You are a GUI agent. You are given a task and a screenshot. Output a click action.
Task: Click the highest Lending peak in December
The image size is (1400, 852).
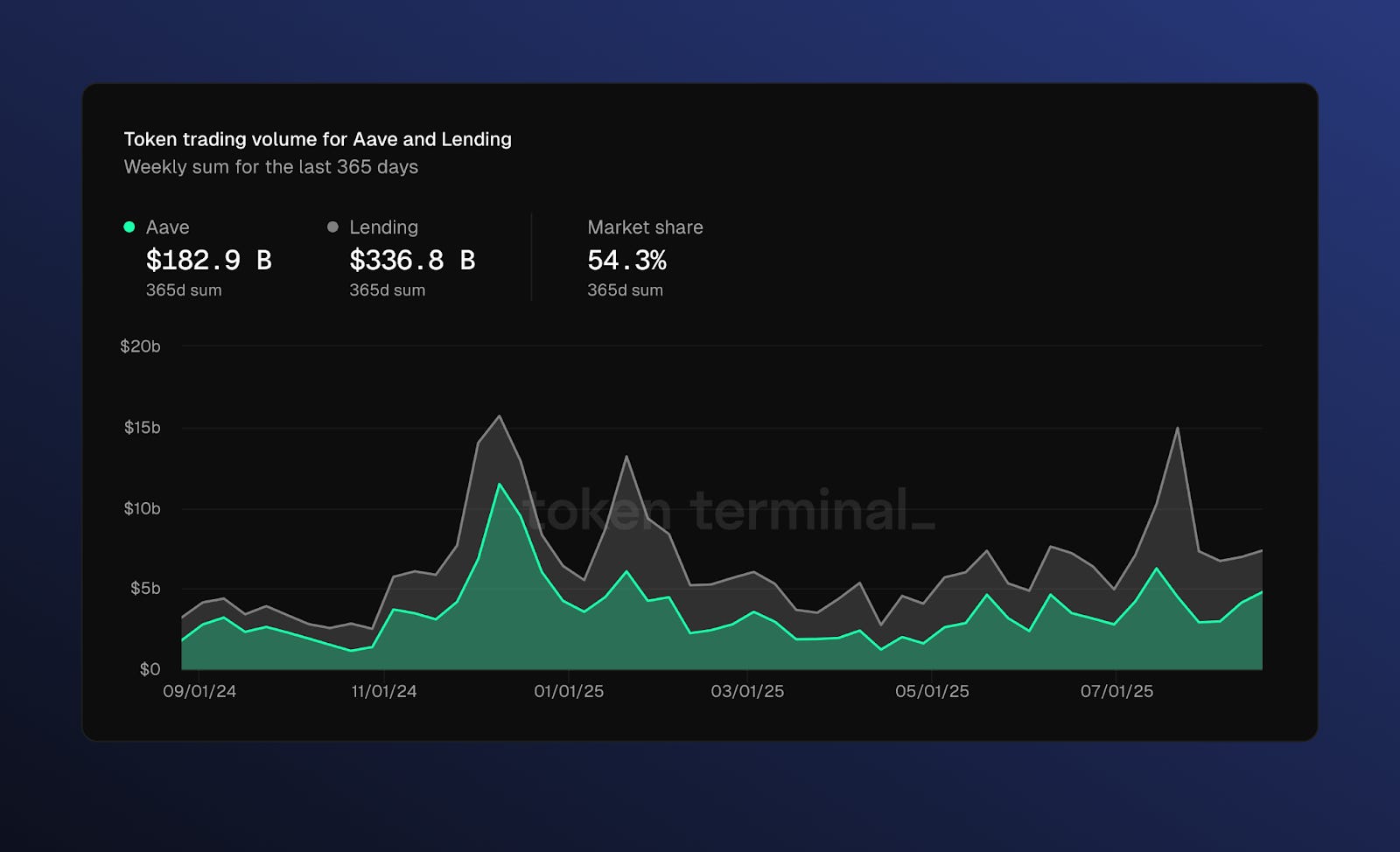pyautogui.click(x=500, y=416)
